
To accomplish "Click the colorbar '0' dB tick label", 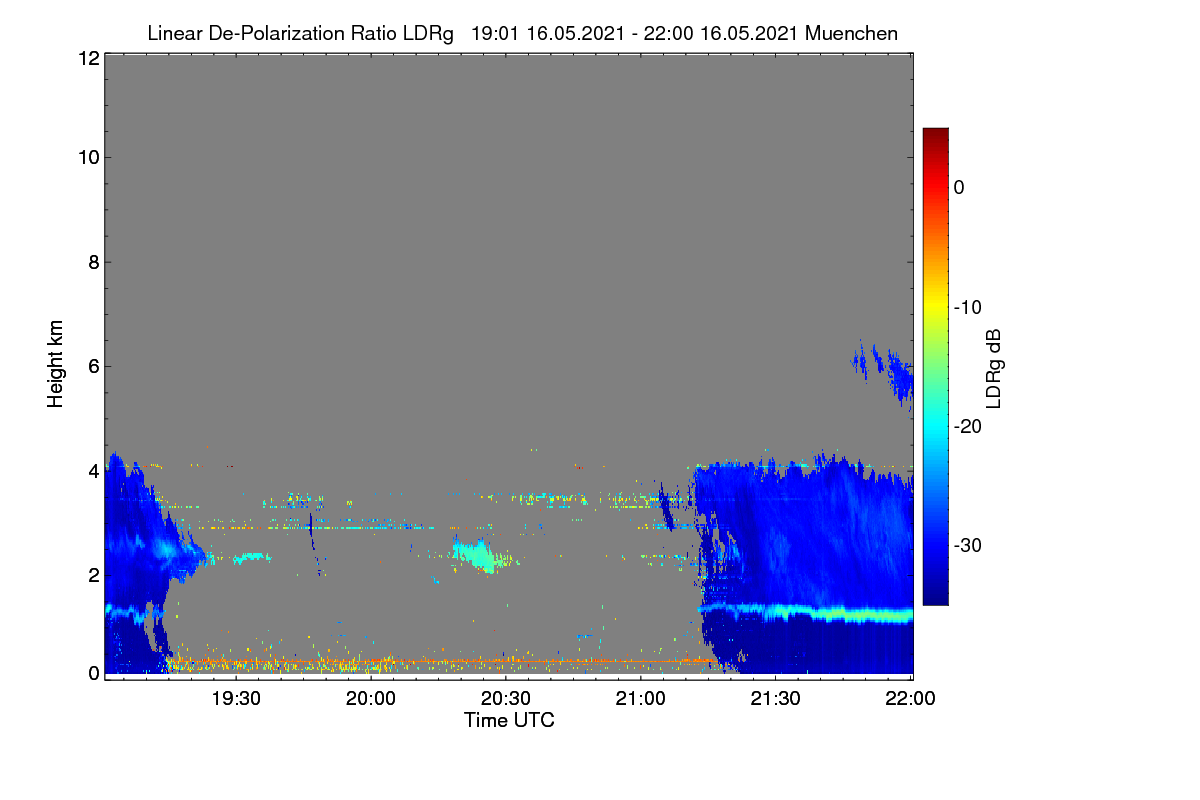I will pyautogui.click(x=959, y=187).
